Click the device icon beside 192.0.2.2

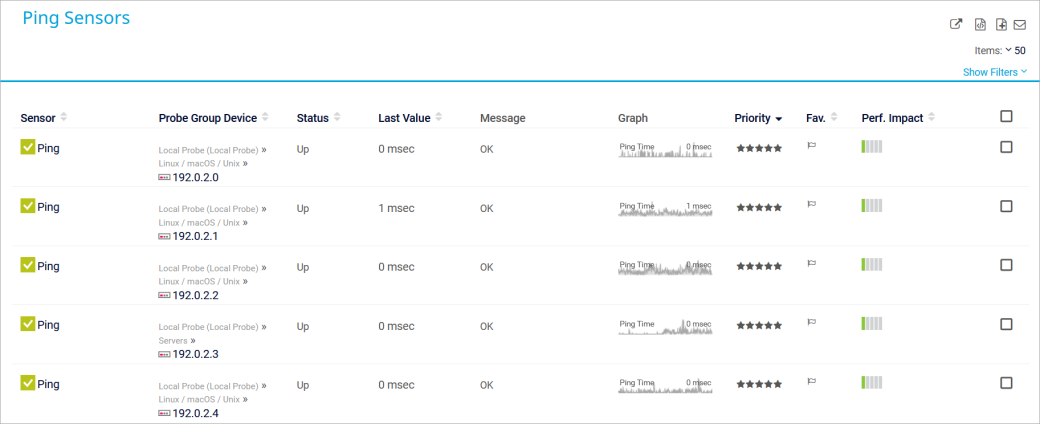pyautogui.click(x=164, y=296)
